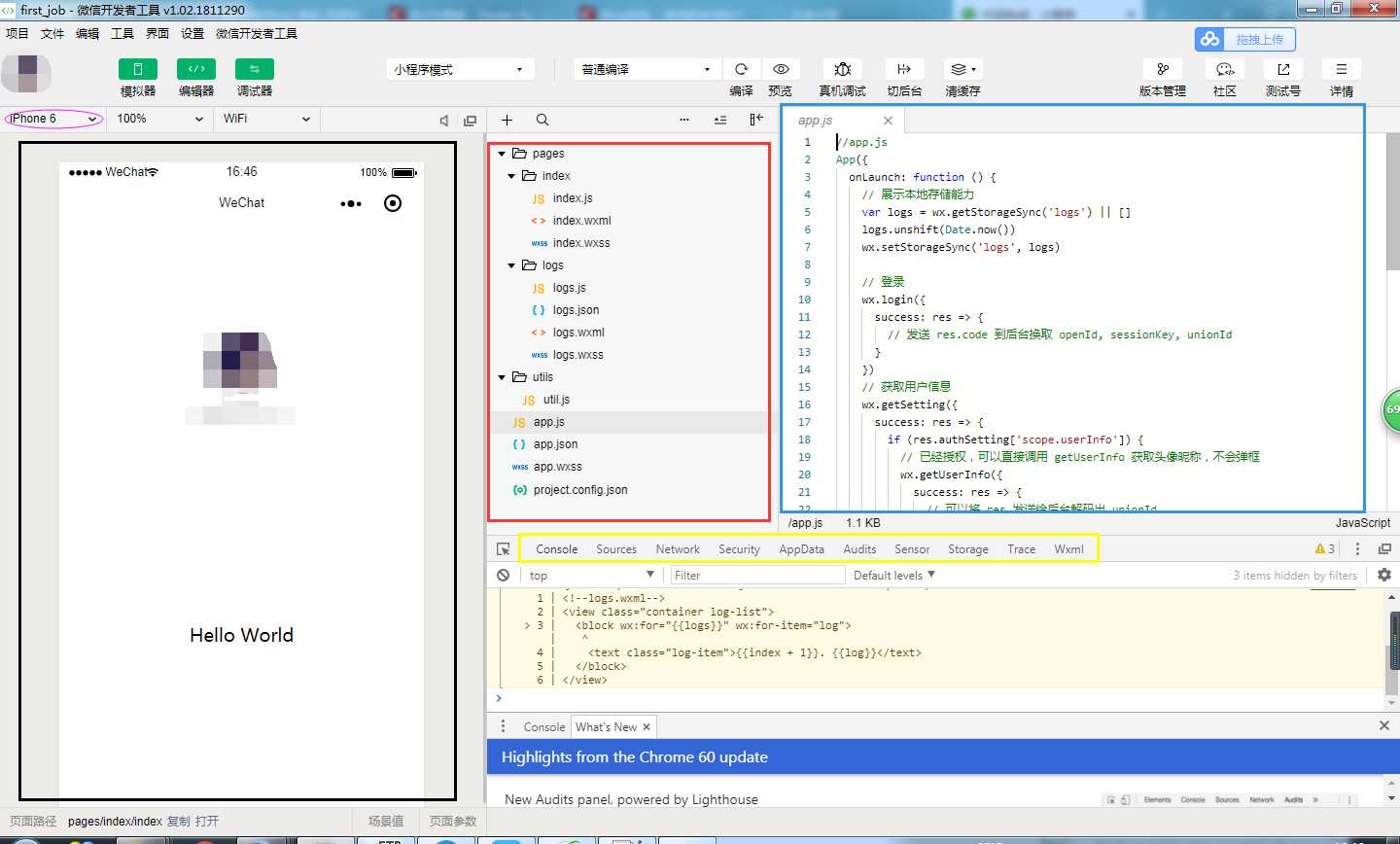Click the switch to background icon
The height and width of the screenshot is (844, 1400).
tap(904, 69)
